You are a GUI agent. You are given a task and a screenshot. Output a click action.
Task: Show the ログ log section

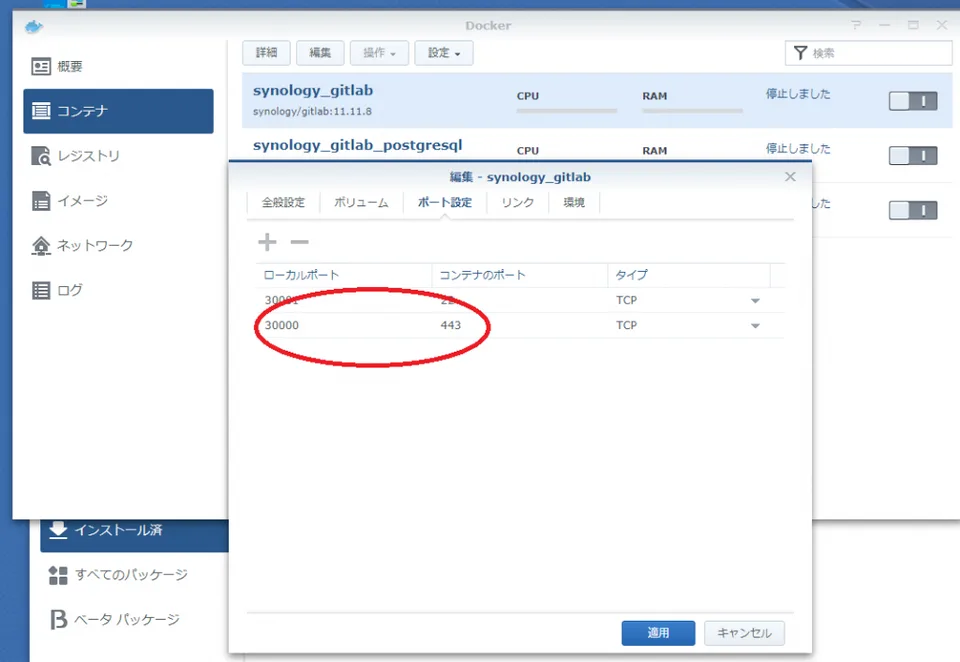pyautogui.click(x=118, y=290)
